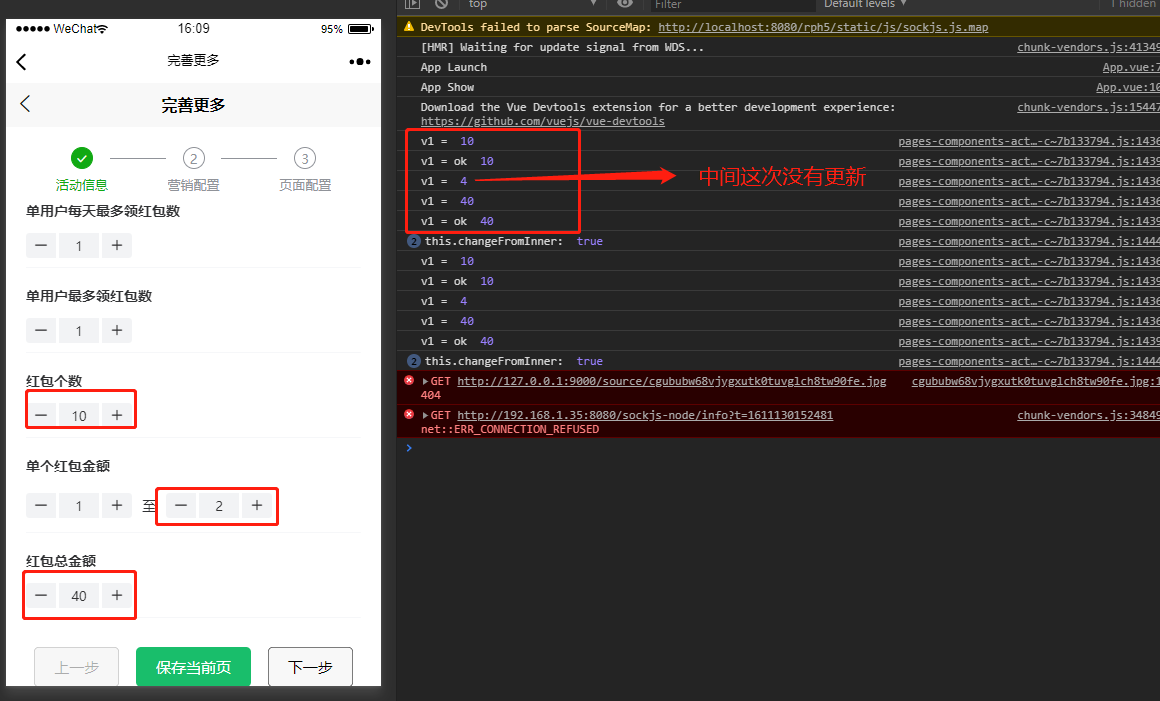This screenshot has height=701, width=1160.
Task: Go to step 2 circle above 营销配置
Action: pos(193,158)
